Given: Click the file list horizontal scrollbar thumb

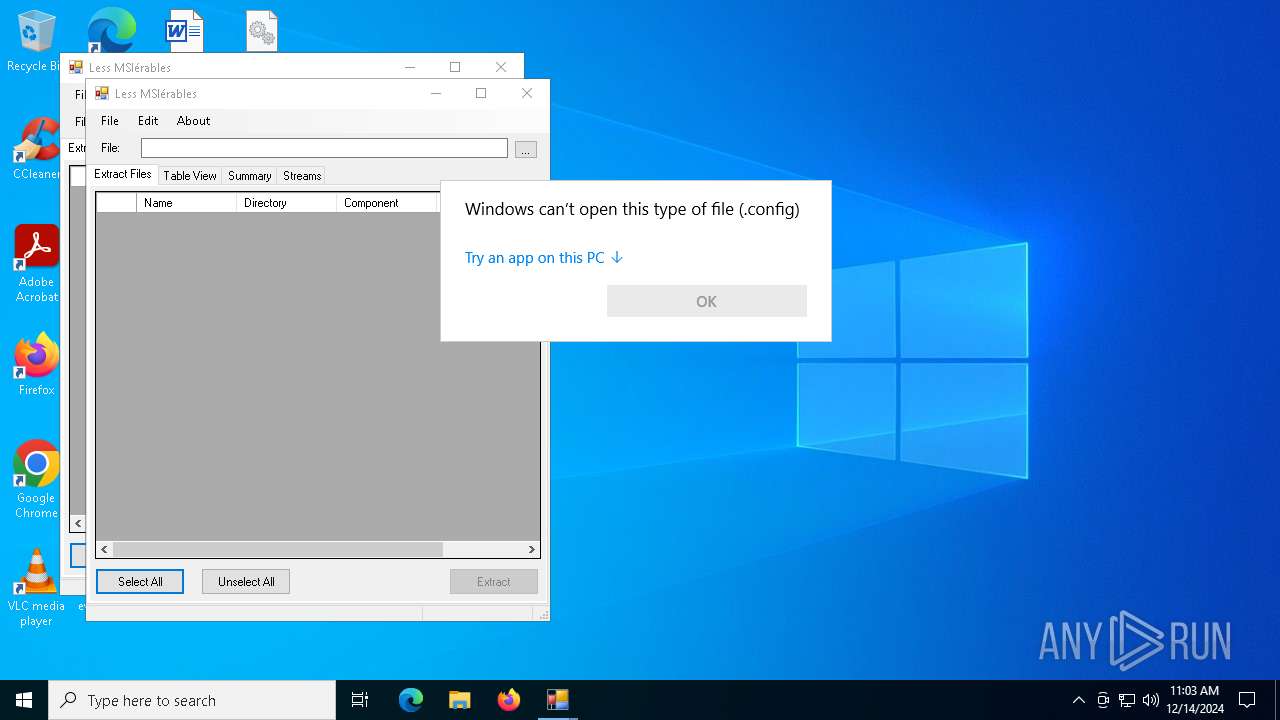Looking at the screenshot, I should pyautogui.click(x=278, y=549).
